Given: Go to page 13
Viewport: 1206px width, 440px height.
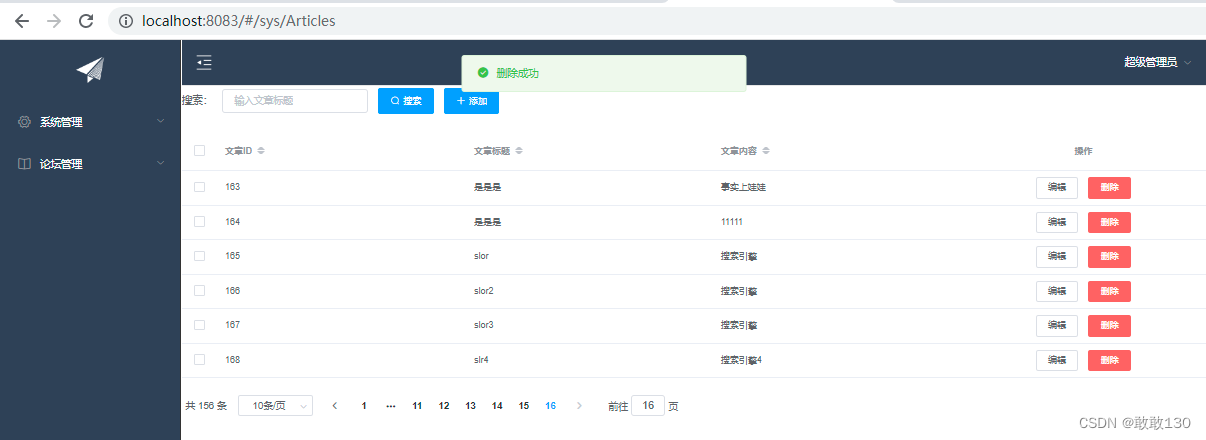Looking at the screenshot, I should click(471, 406).
